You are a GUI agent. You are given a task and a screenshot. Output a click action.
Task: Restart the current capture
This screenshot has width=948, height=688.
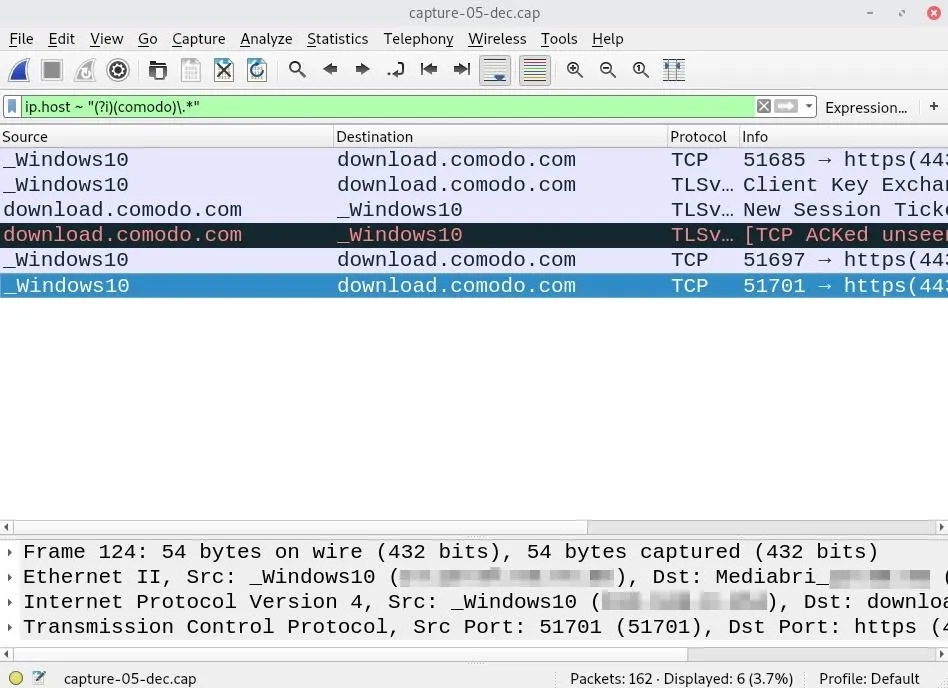[x=85, y=70]
